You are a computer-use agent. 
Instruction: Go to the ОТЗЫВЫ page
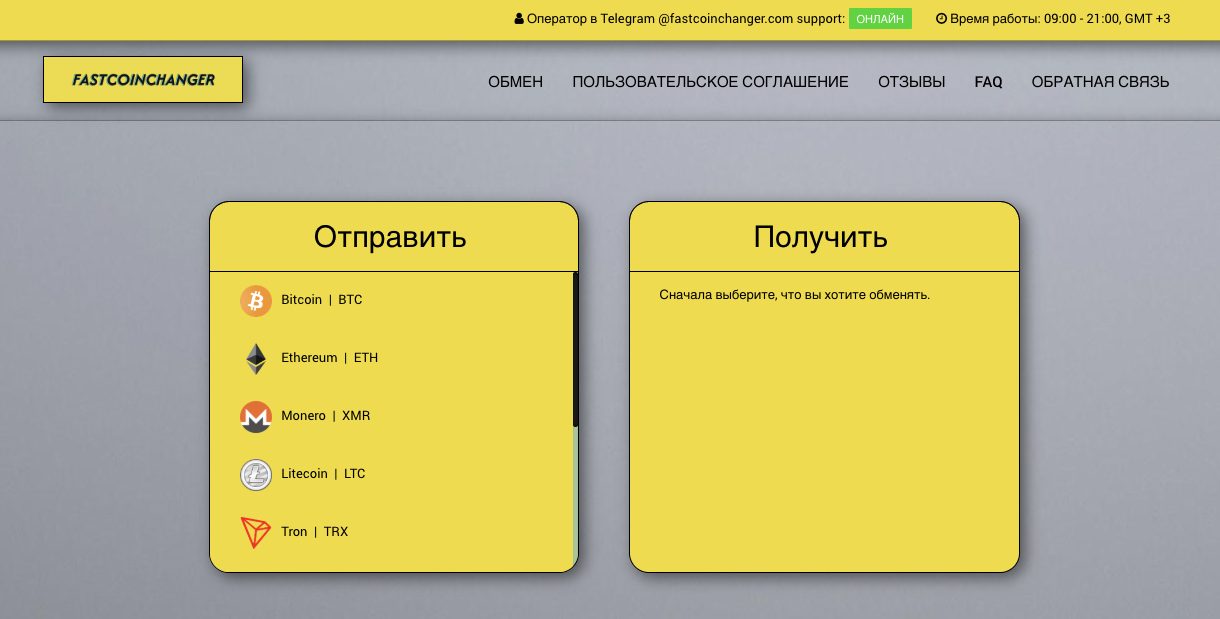pyautogui.click(x=911, y=82)
